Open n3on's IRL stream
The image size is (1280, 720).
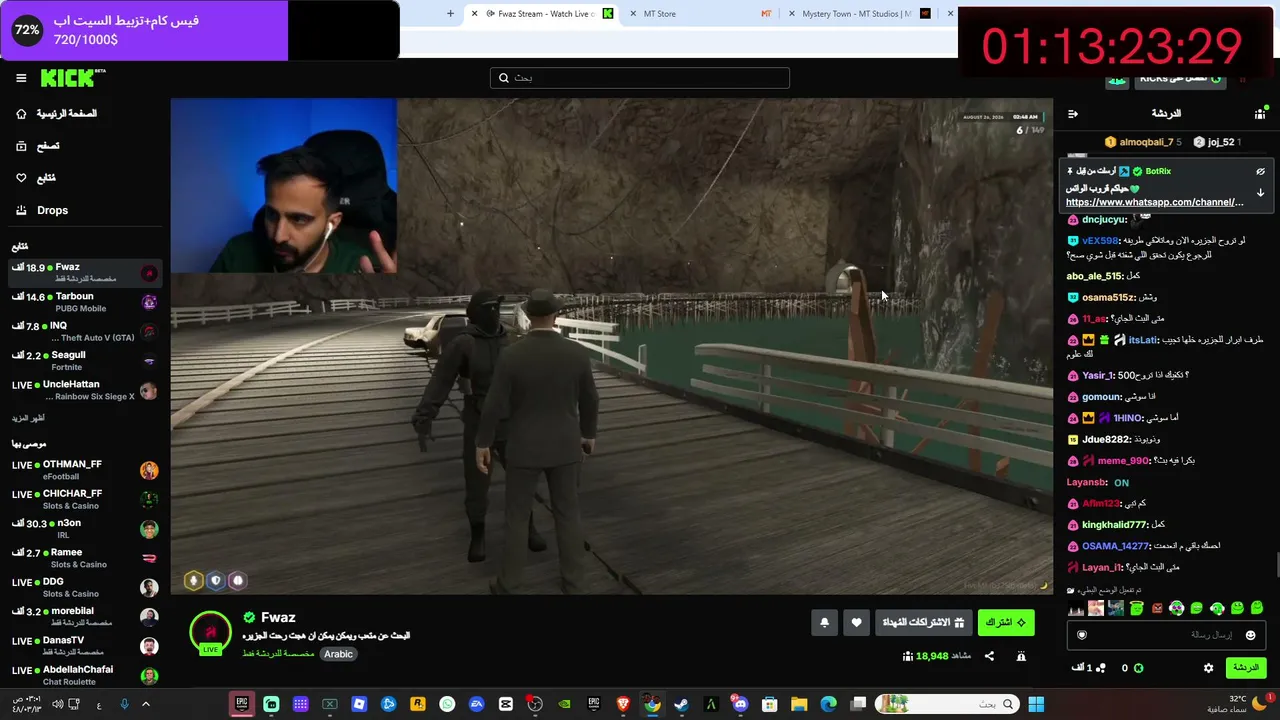coord(85,528)
